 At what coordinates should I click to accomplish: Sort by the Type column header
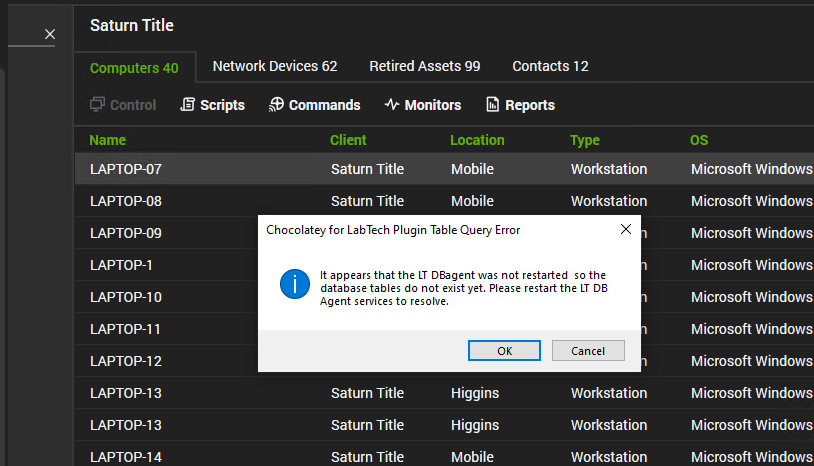click(585, 140)
